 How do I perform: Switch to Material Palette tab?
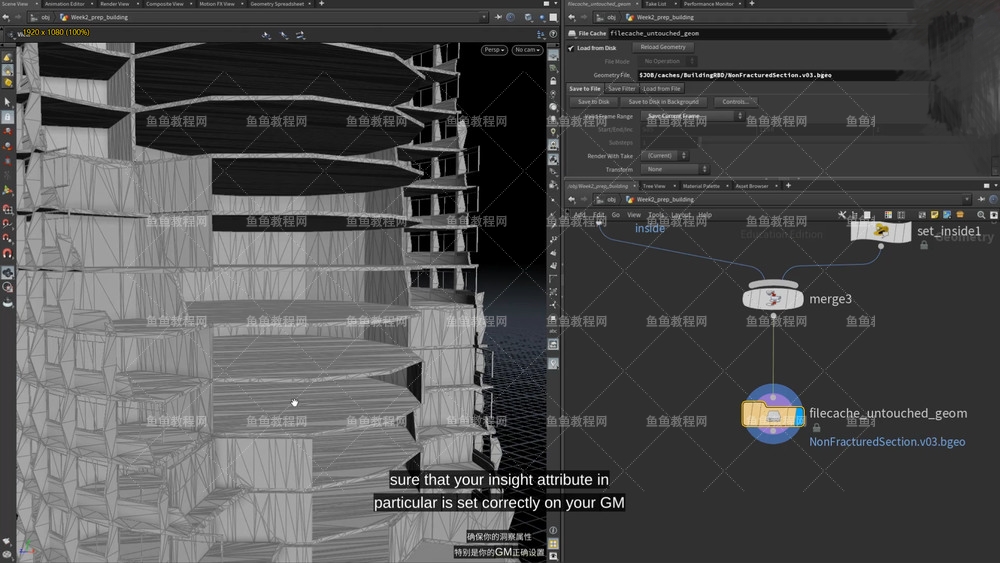701,186
